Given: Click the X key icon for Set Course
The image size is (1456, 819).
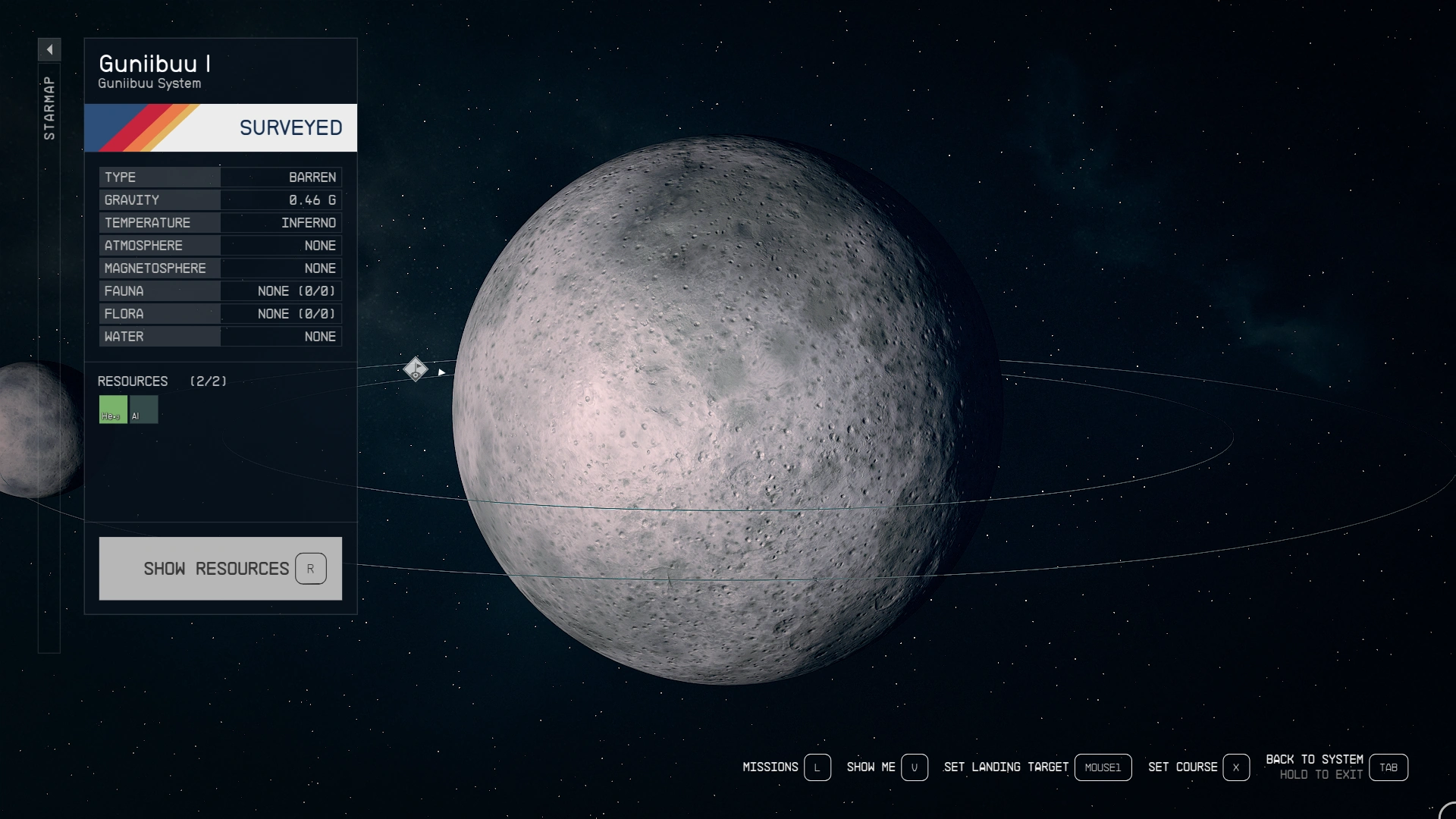Looking at the screenshot, I should [1235, 767].
